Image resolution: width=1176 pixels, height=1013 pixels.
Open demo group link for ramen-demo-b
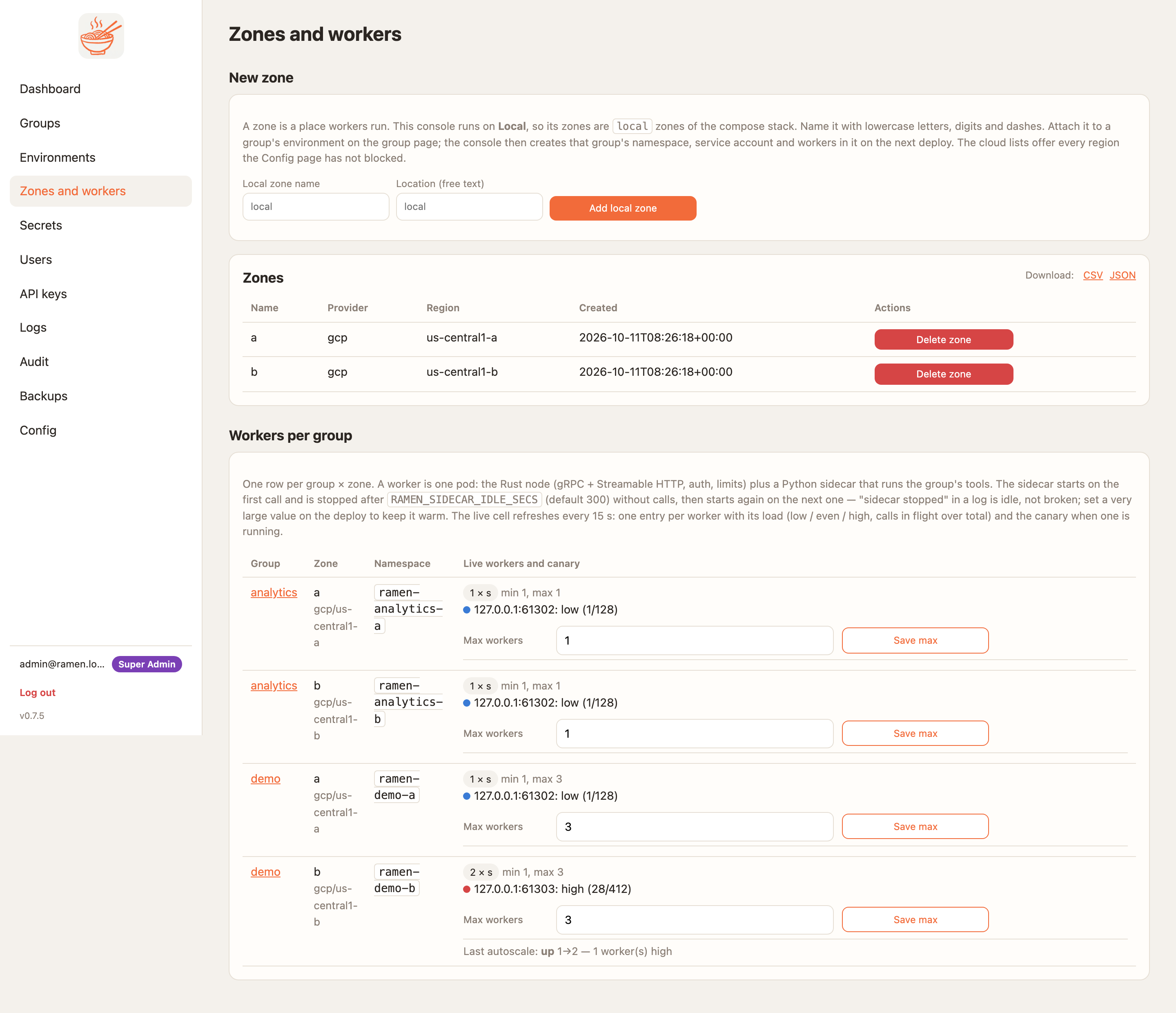pos(266,872)
